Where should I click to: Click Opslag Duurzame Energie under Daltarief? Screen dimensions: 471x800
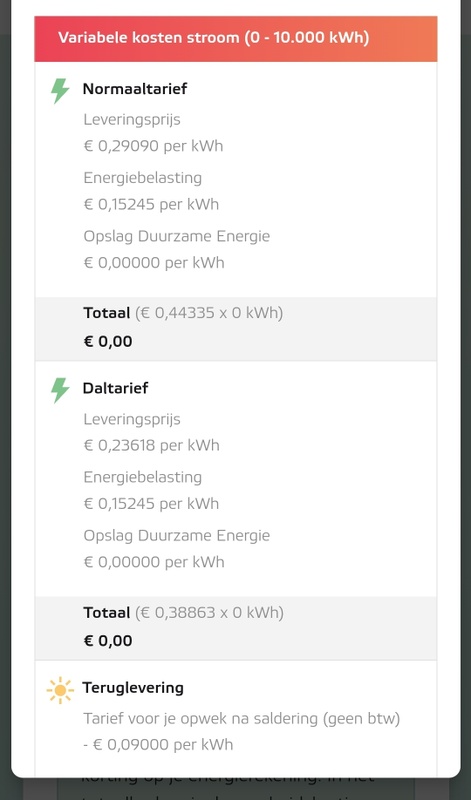click(x=177, y=536)
